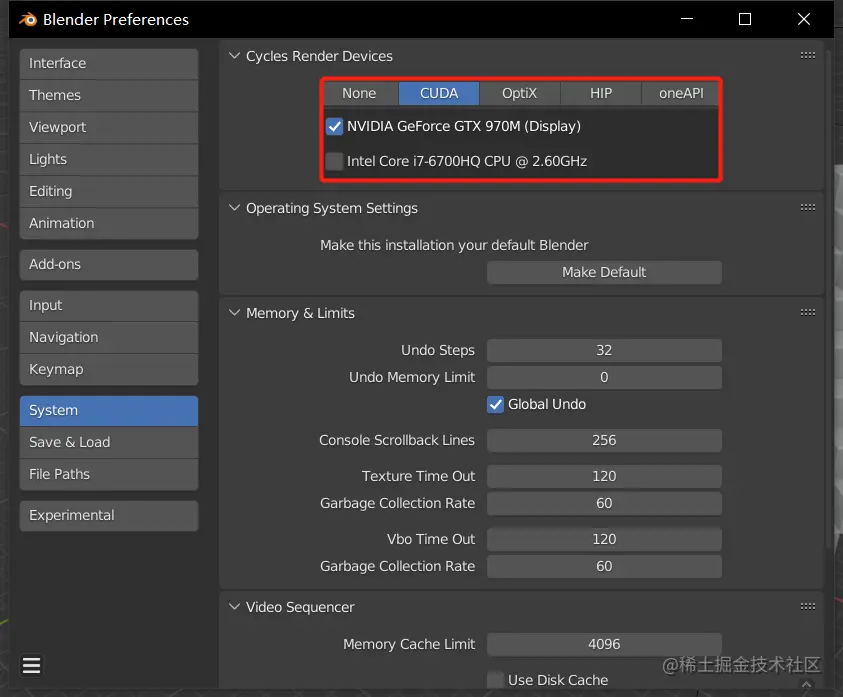843x697 pixels.
Task: Enable the Use Disk Cache checkbox
Action: pyautogui.click(x=495, y=680)
